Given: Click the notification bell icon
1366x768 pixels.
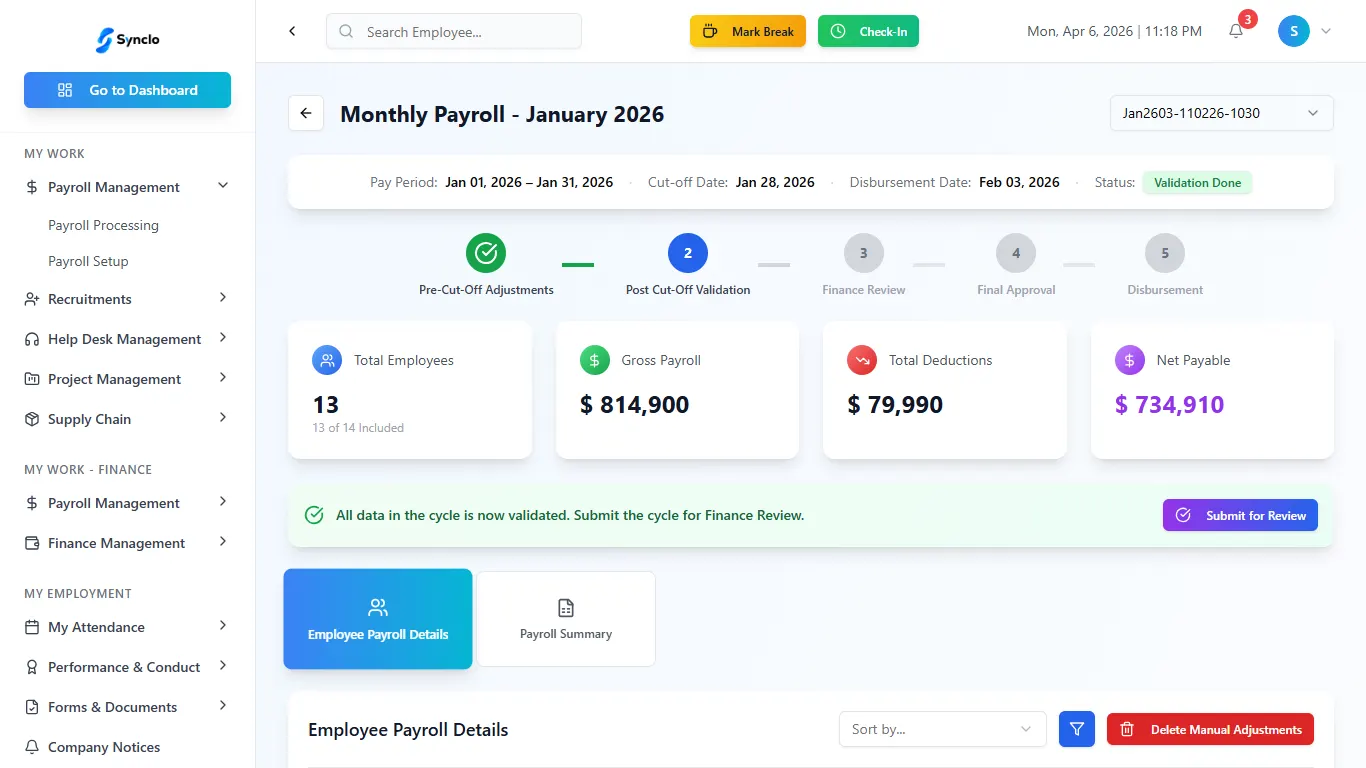Looking at the screenshot, I should pos(1236,31).
